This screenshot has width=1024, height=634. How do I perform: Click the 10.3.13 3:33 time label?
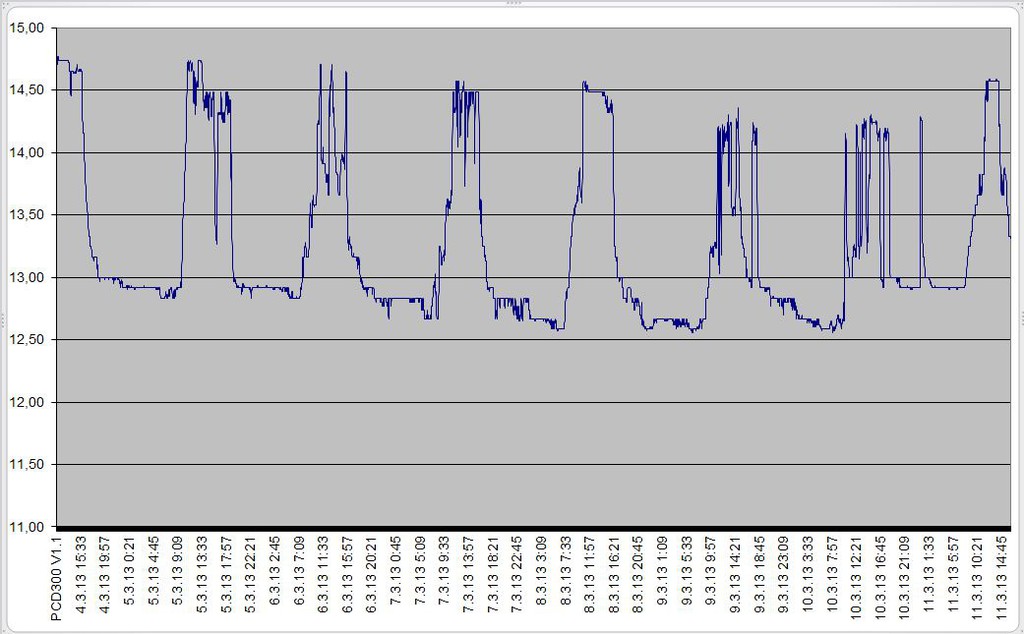click(x=807, y=575)
